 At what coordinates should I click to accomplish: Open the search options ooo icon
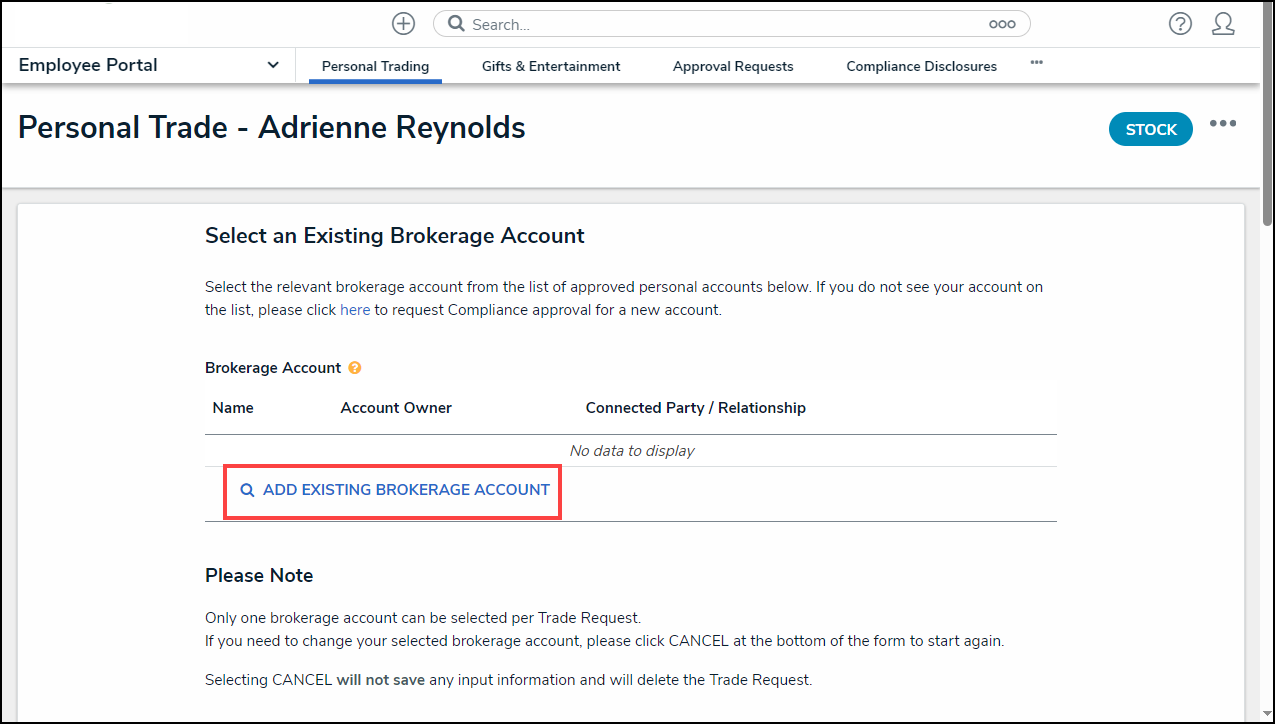[x=1002, y=23]
